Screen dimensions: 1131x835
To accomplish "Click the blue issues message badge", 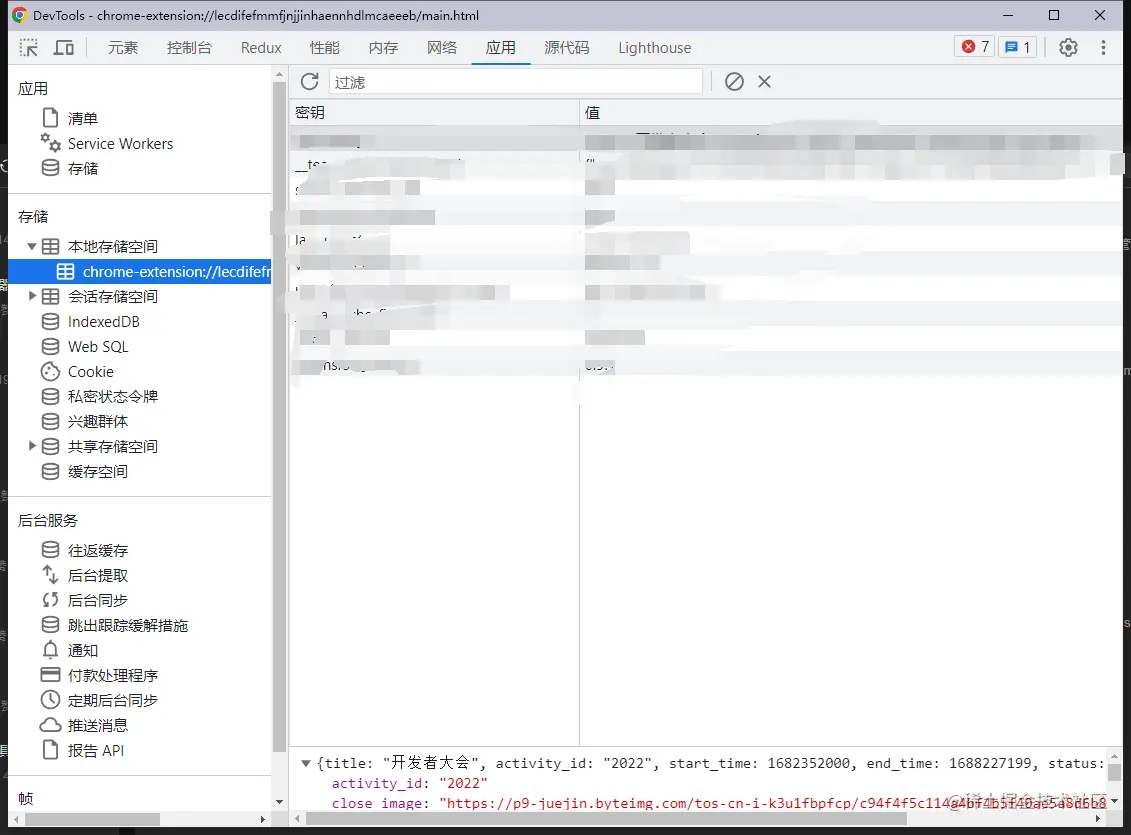I will pyautogui.click(x=1018, y=47).
